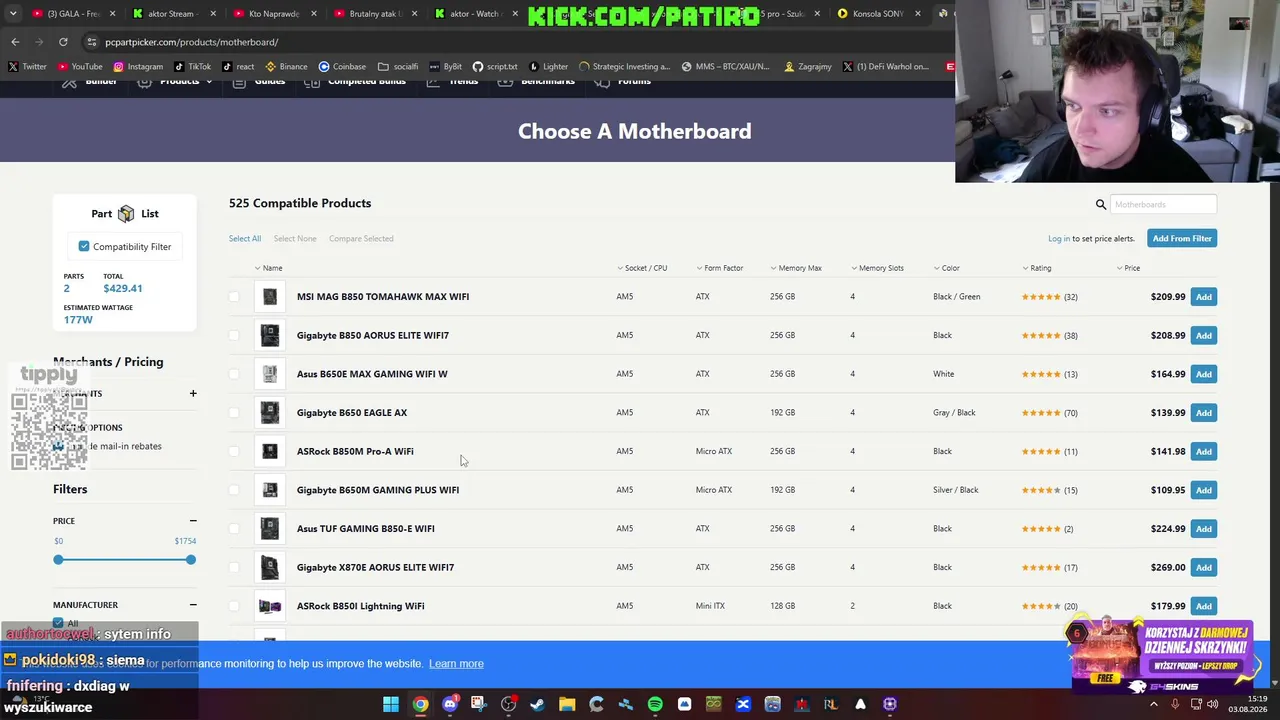Click the MSI MAG B850 TOMAHAWK thumbnail
1280x720 pixels.
point(270,297)
